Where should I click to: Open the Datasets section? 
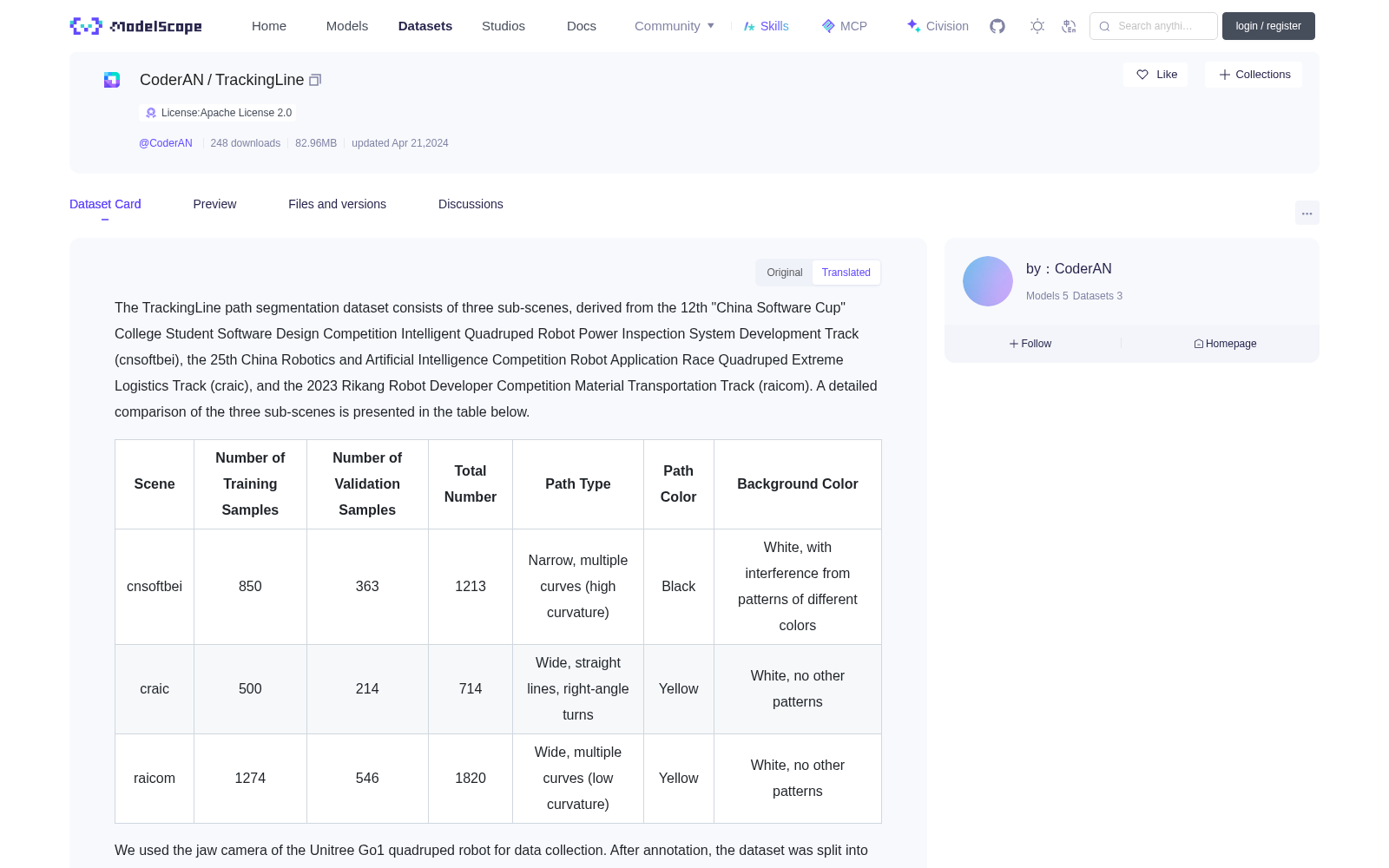click(x=425, y=26)
